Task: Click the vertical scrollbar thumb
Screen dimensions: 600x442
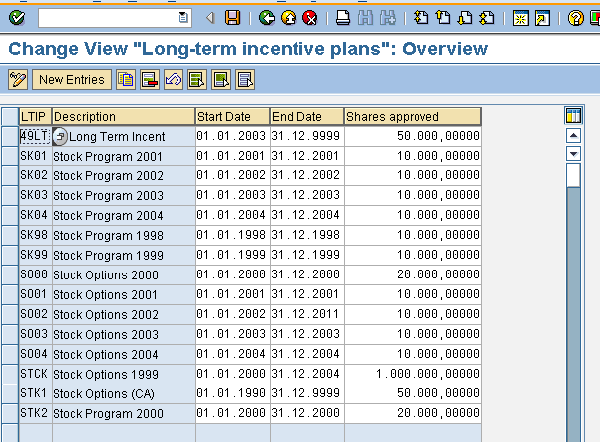Action: pos(573,175)
